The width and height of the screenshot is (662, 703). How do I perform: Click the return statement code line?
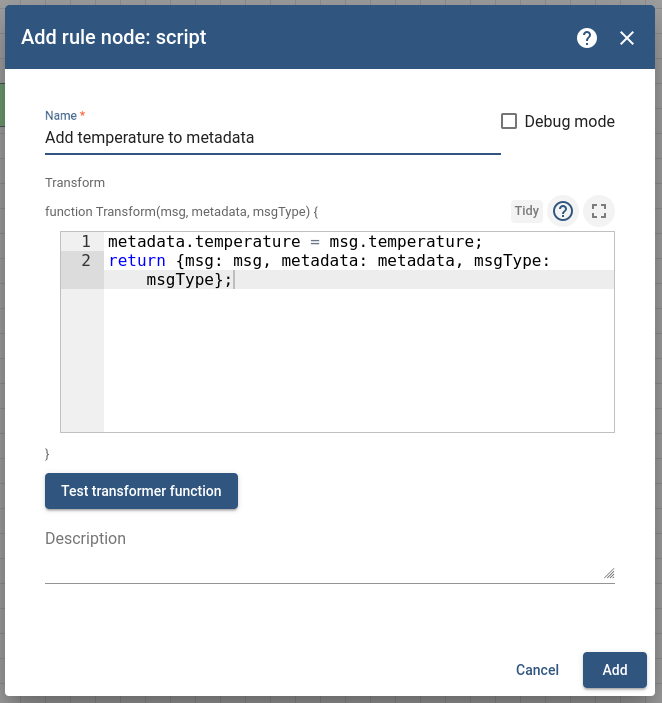click(x=329, y=261)
